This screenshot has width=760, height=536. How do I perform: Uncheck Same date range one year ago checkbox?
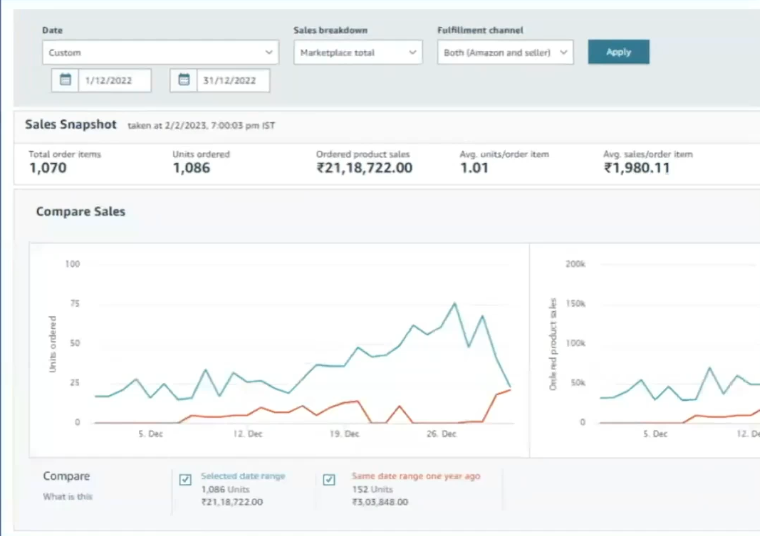coord(329,480)
